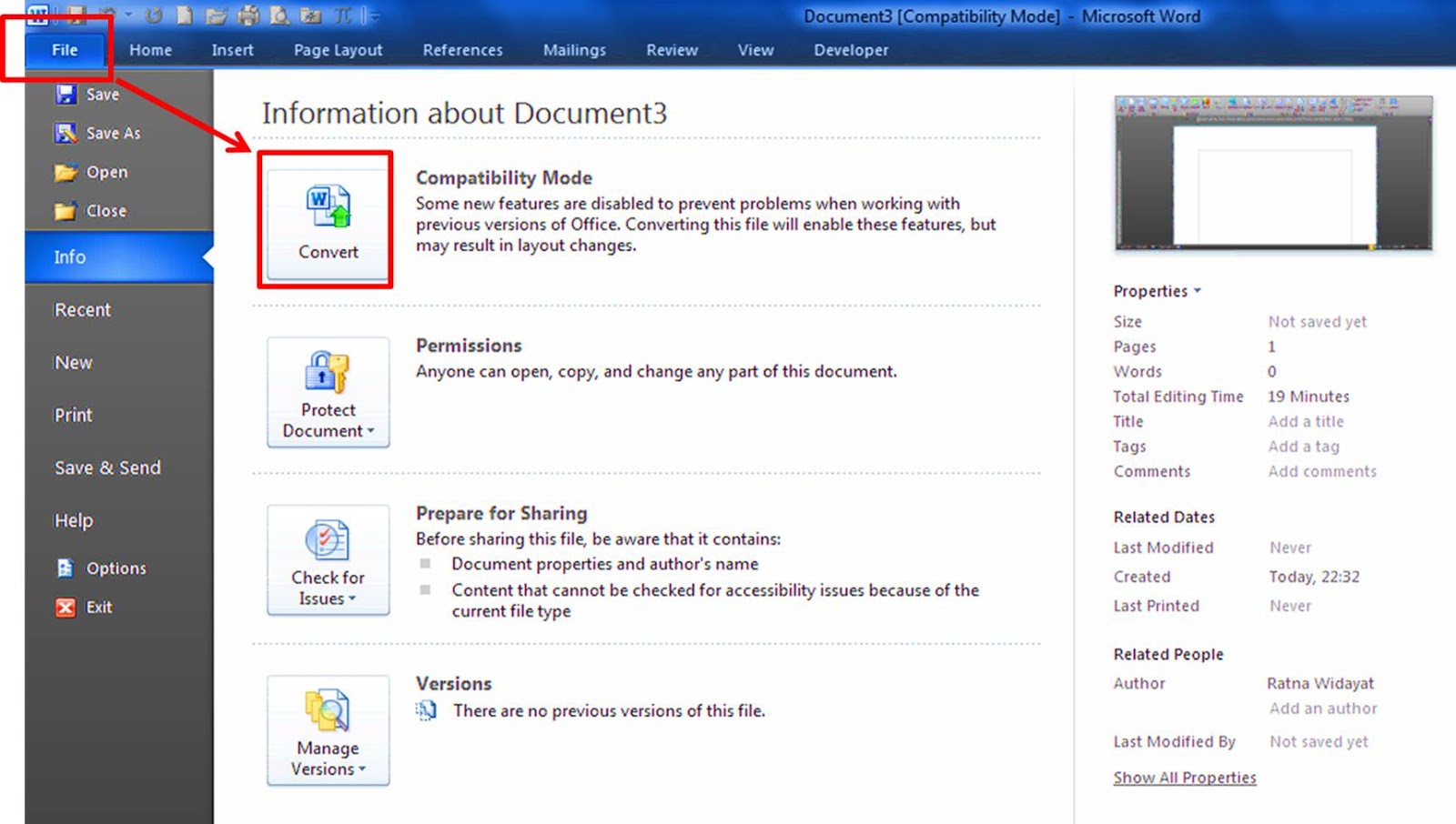Click the 19 Minutes editing time value

click(1309, 397)
